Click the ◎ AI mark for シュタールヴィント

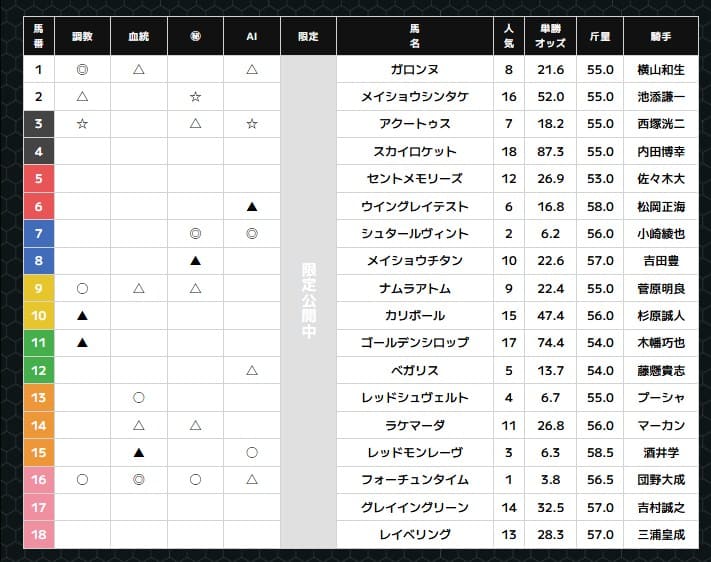(x=252, y=234)
